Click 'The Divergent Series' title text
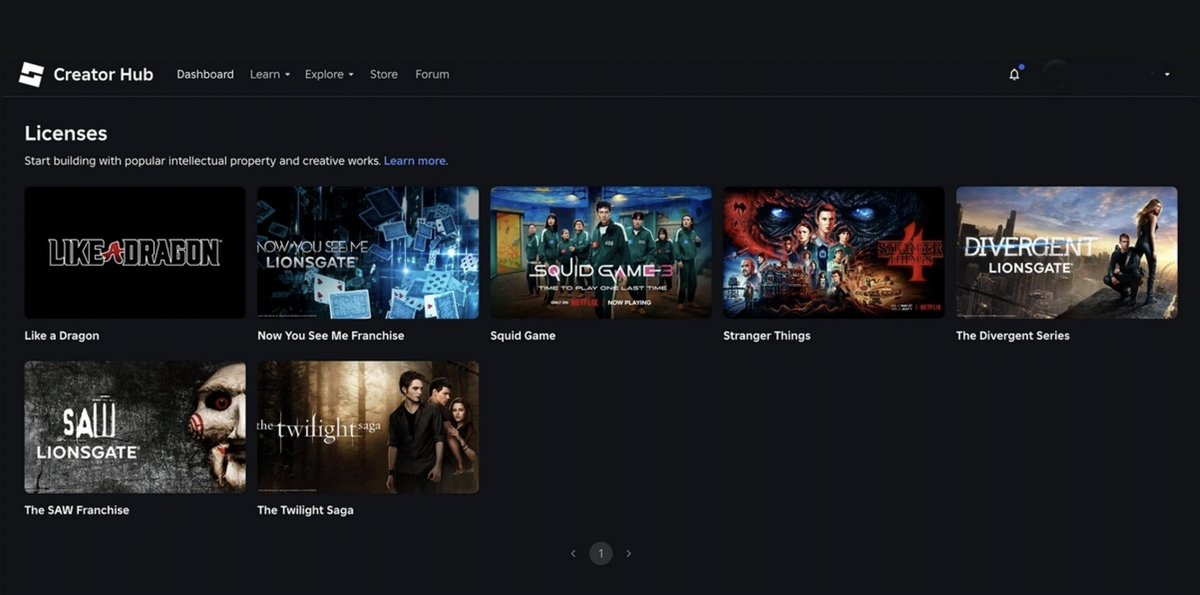Viewport: 1200px width, 595px height. tap(1013, 336)
